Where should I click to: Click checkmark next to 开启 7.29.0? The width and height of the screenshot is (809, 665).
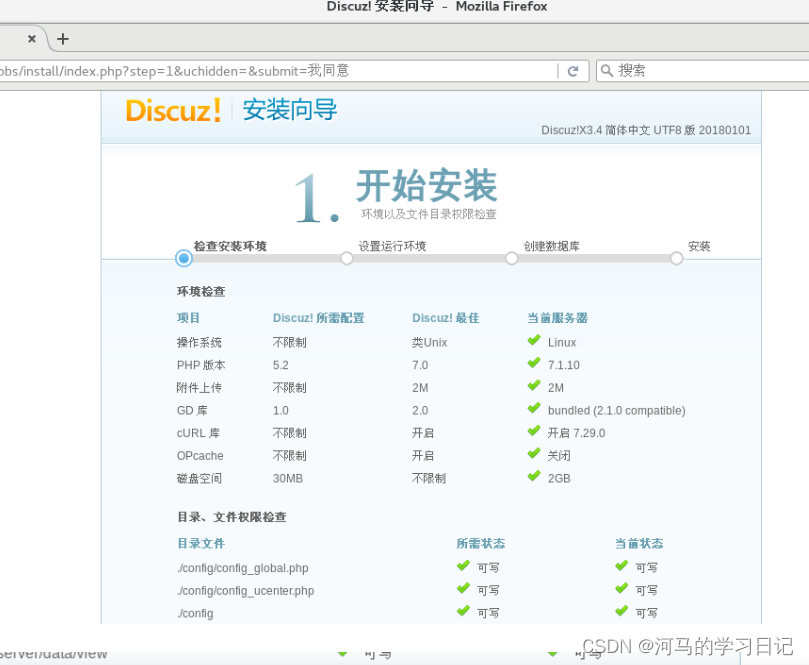tap(534, 431)
